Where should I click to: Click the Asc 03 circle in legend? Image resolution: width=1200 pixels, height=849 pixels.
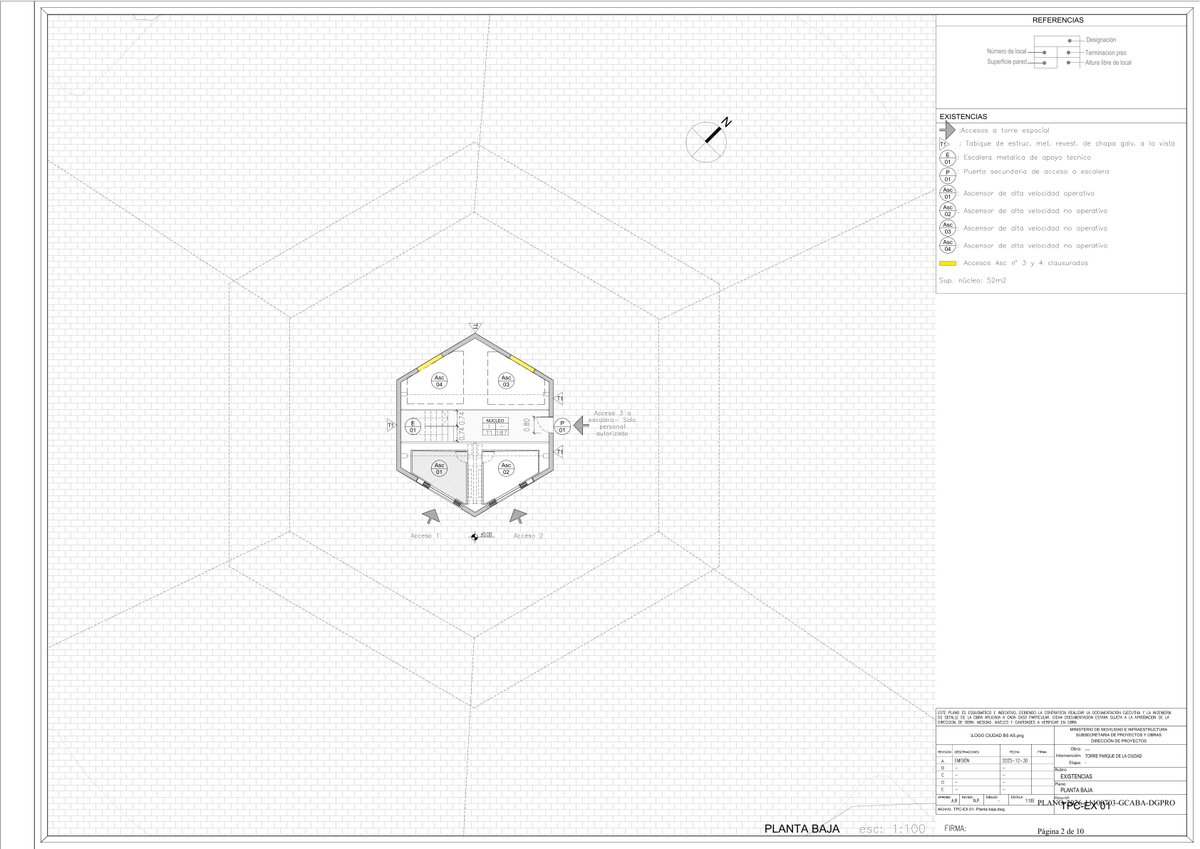(x=947, y=228)
